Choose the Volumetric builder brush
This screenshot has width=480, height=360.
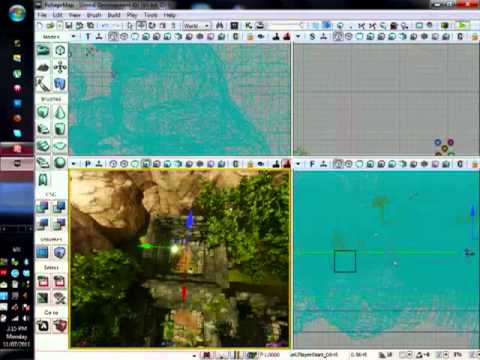(43, 180)
